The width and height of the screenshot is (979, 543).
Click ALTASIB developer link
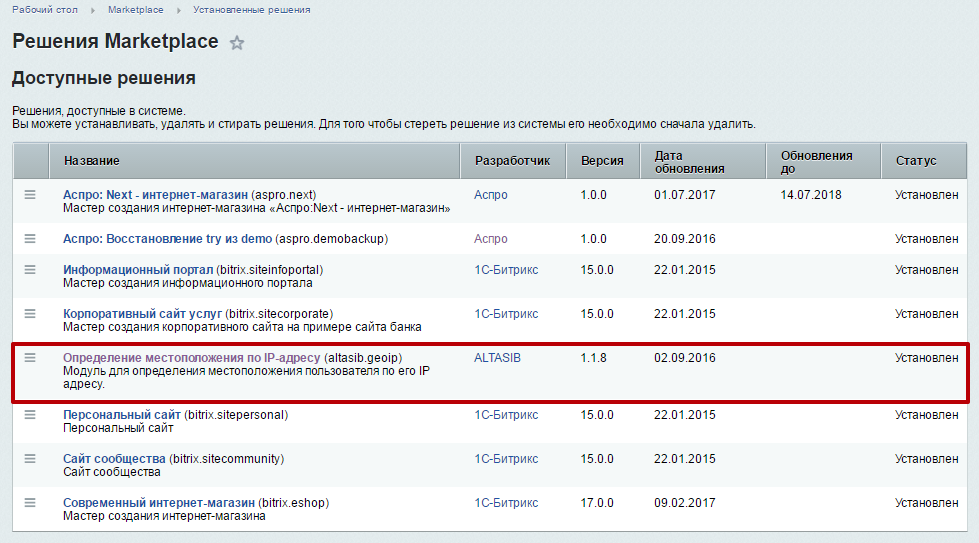pos(498,358)
